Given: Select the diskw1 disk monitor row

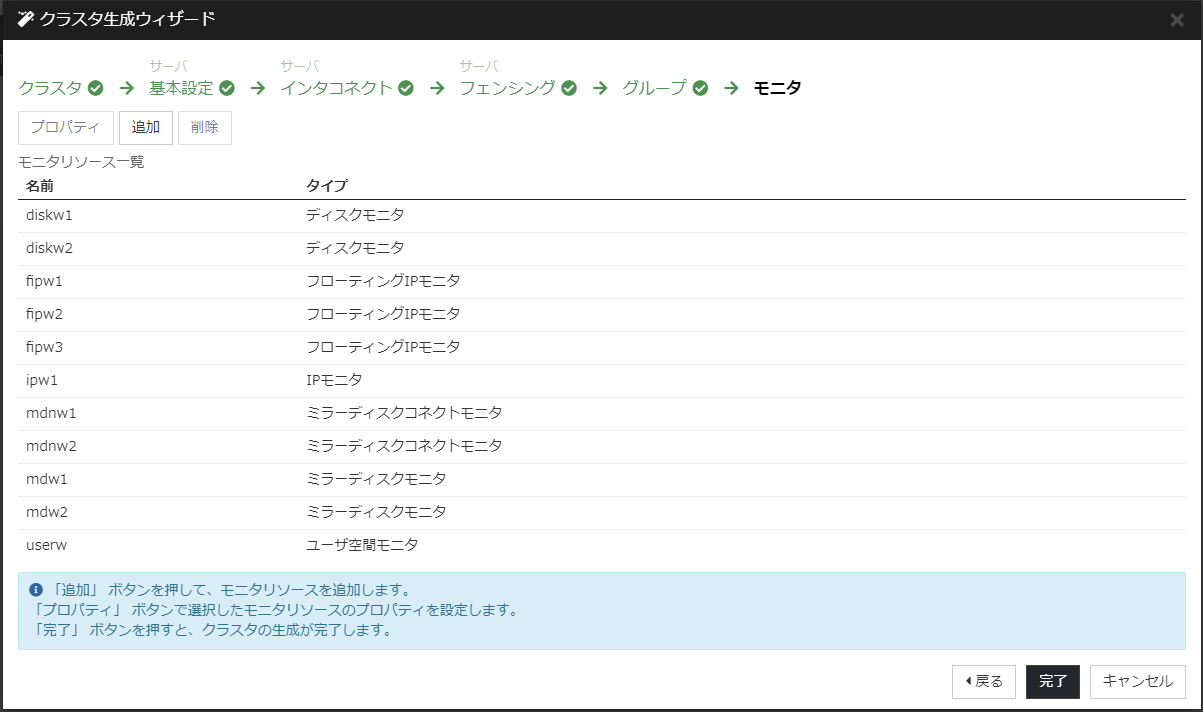Looking at the screenshot, I should click(200, 214).
